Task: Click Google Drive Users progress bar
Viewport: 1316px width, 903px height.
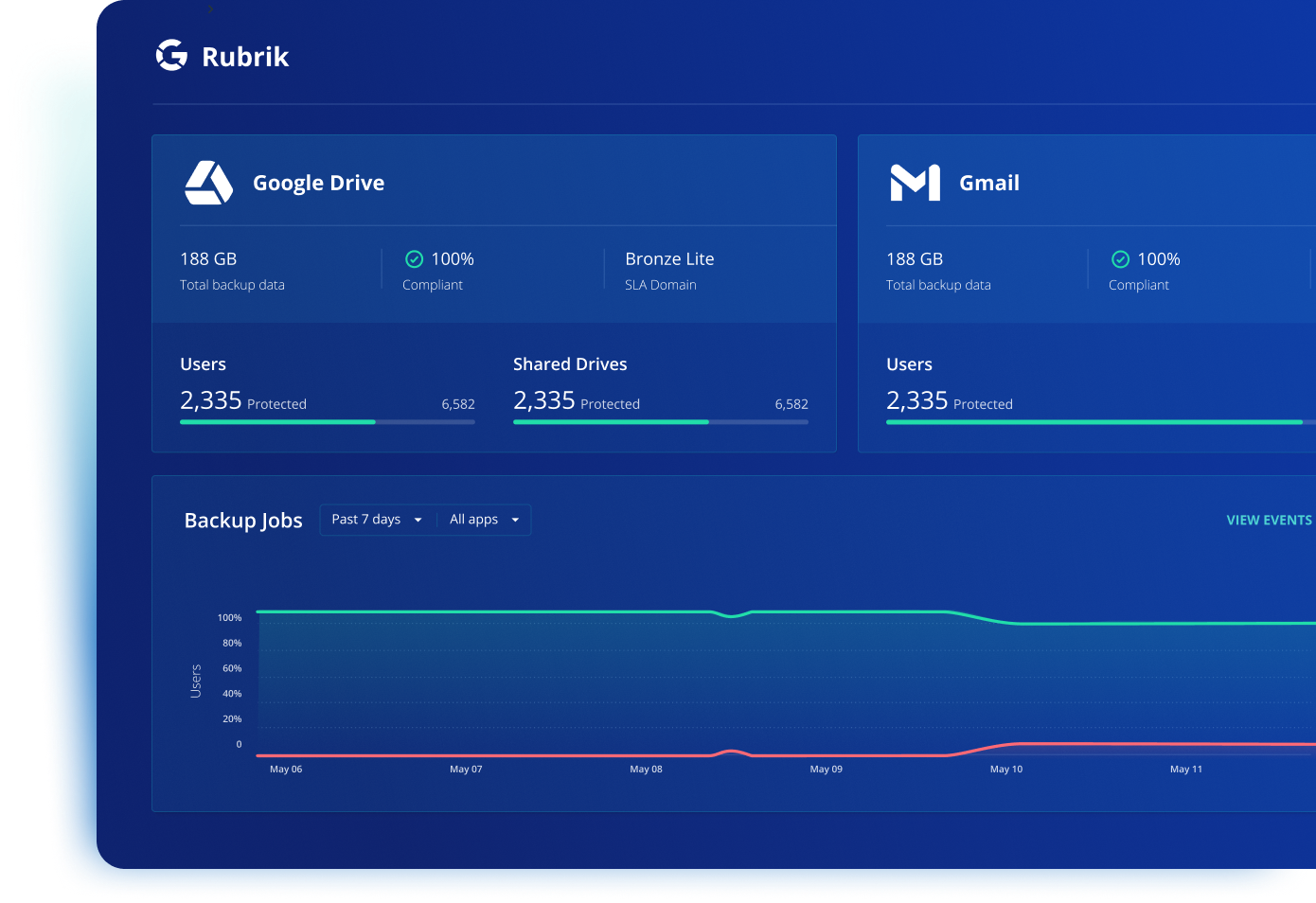Action: 327,422
